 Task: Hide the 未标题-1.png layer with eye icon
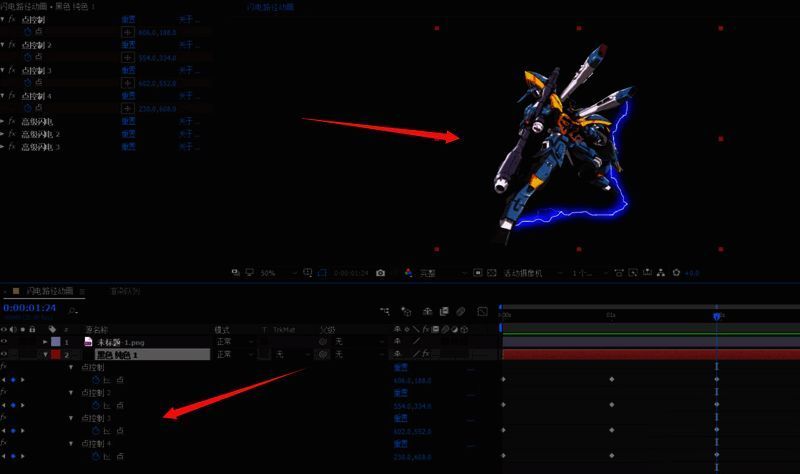click(x=4, y=341)
